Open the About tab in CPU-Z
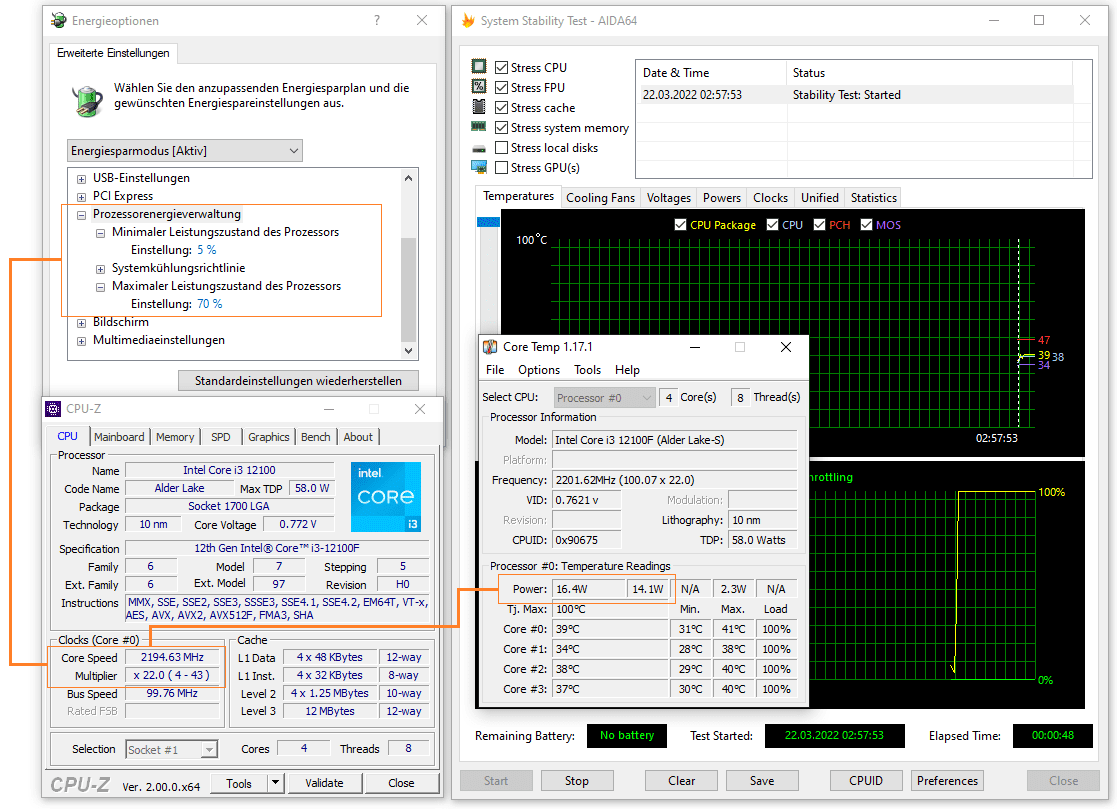The height and width of the screenshot is (809, 1117). (x=358, y=437)
